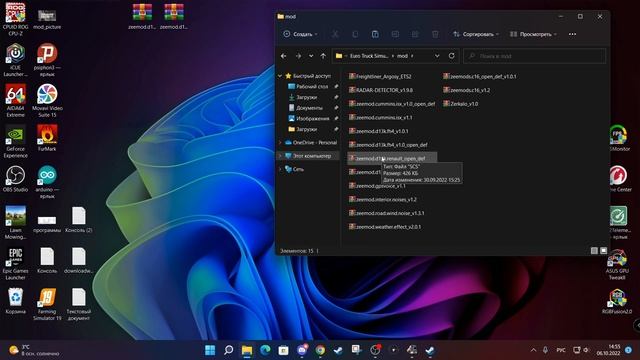The width and height of the screenshot is (640, 360).
Task: Select Этот компьютер in navigation pane
Action: [312, 156]
